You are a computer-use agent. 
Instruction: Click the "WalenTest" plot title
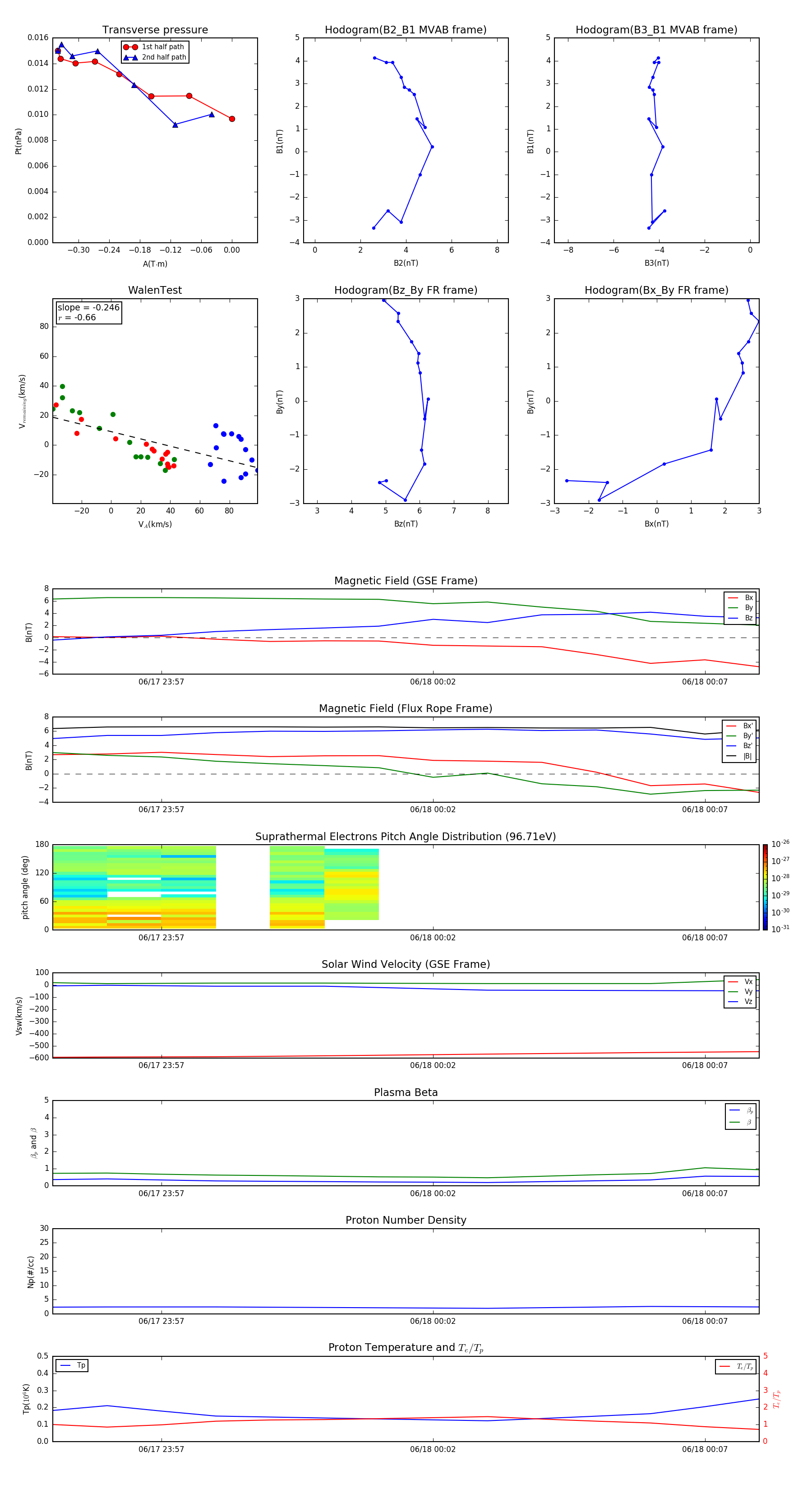point(155,290)
